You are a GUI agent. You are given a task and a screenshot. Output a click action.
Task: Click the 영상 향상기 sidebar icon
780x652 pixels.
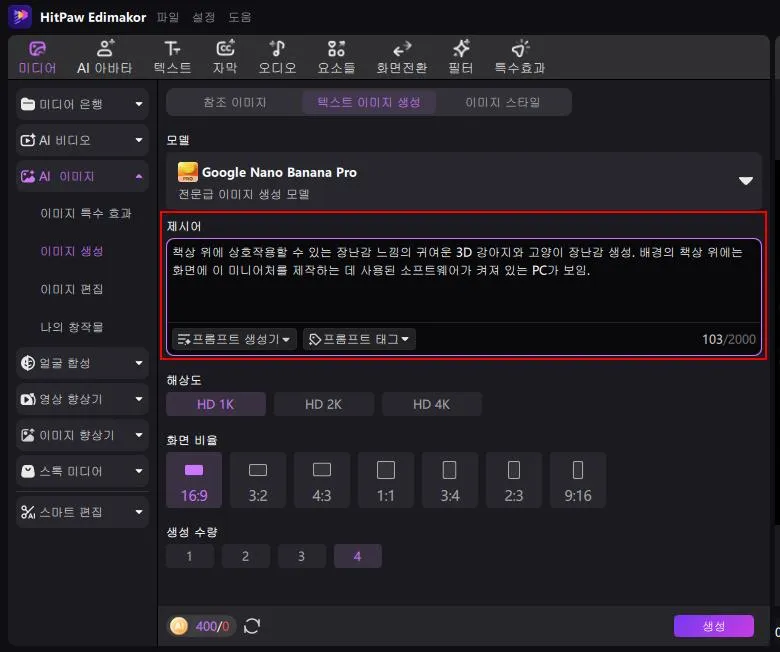pyautogui.click(x=28, y=399)
